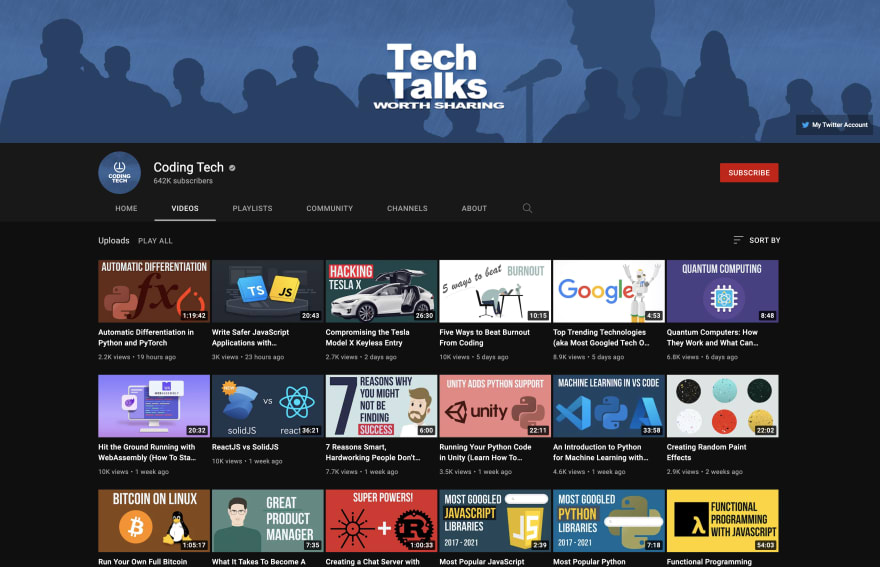Open the Quantum Computing thumbnail
880x567 pixels.
pyautogui.click(x=722, y=291)
